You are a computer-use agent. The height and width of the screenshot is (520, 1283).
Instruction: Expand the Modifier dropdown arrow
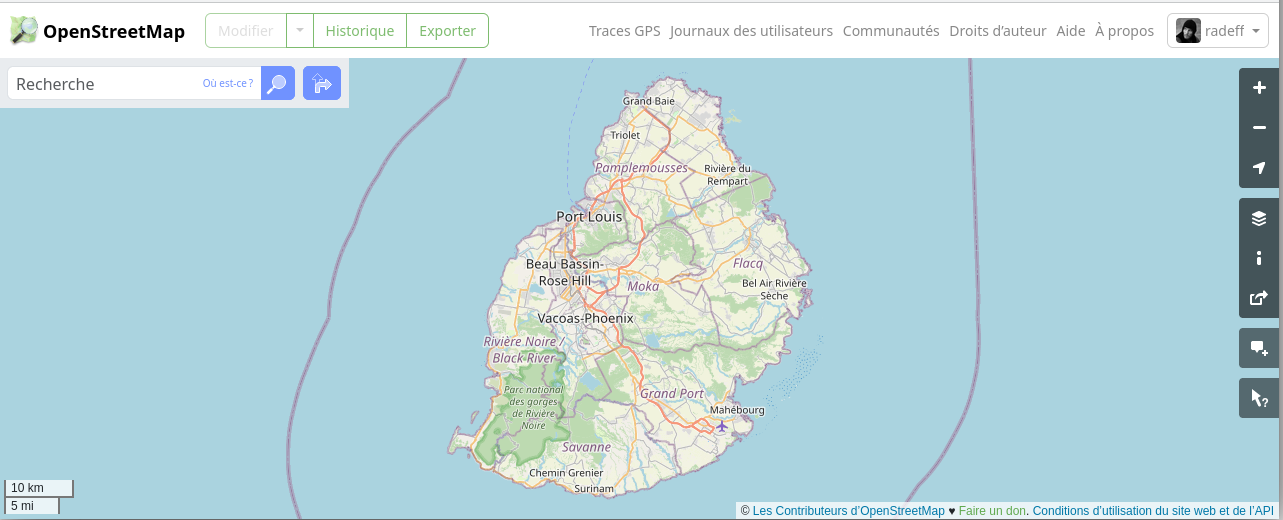(300, 31)
